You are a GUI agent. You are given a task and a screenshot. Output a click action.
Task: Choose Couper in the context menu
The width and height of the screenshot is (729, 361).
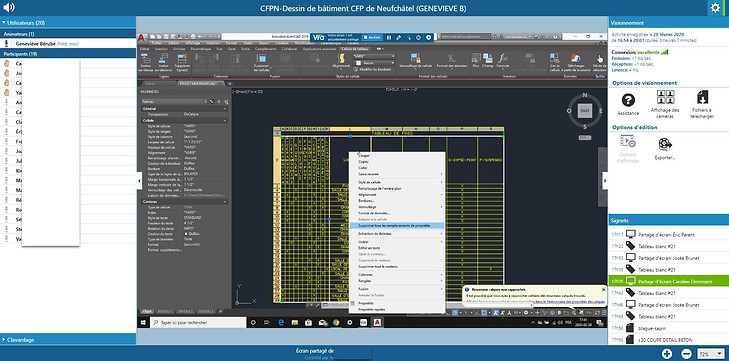point(364,156)
